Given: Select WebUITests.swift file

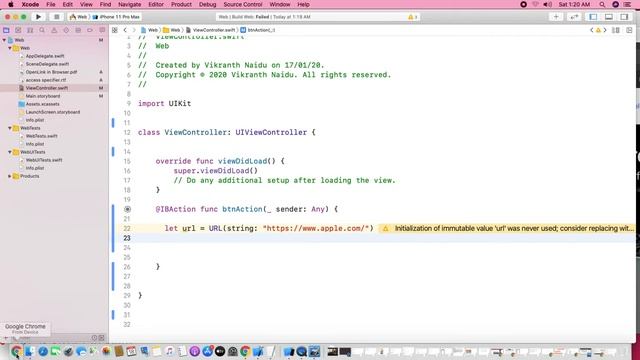Looking at the screenshot, I should click(x=44, y=160).
